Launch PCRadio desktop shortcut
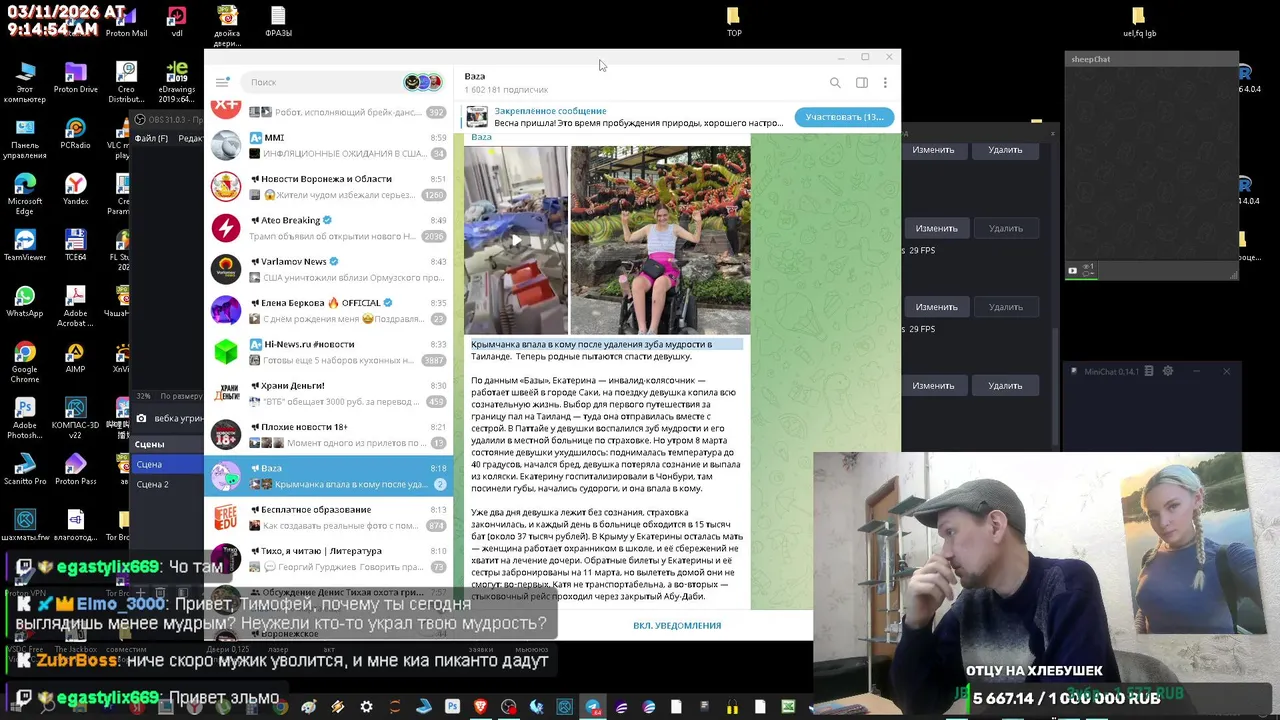This screenshot has width=1280, height=720. (75, 134)
